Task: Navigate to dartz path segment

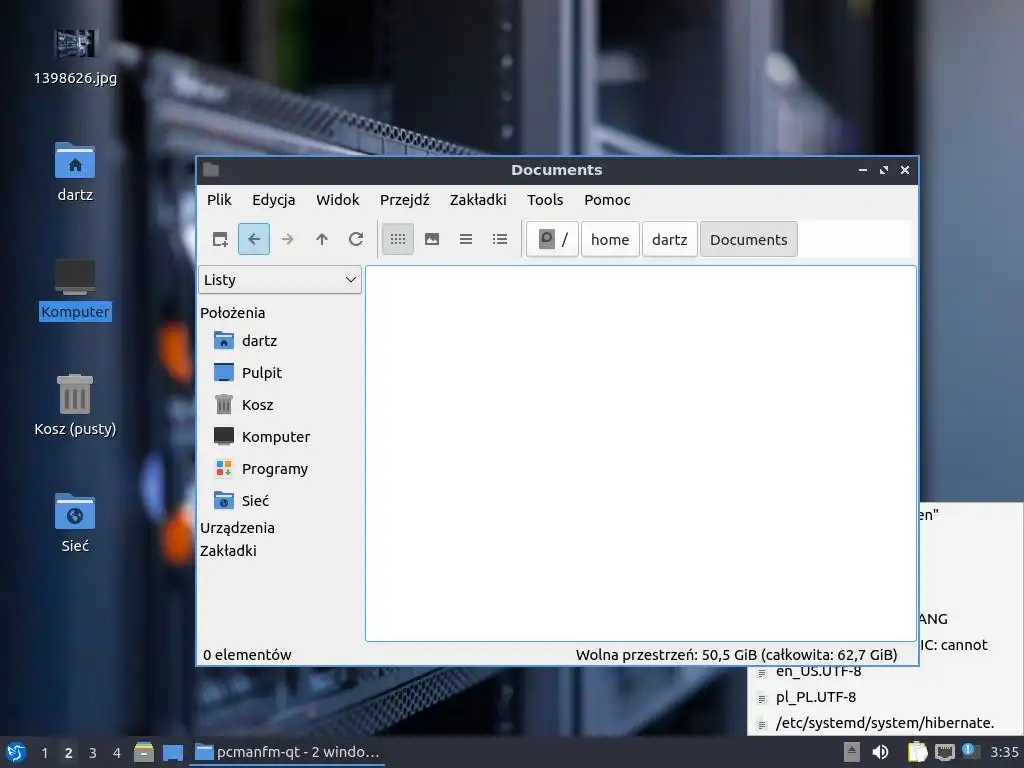Action: [x=669, y=239]
